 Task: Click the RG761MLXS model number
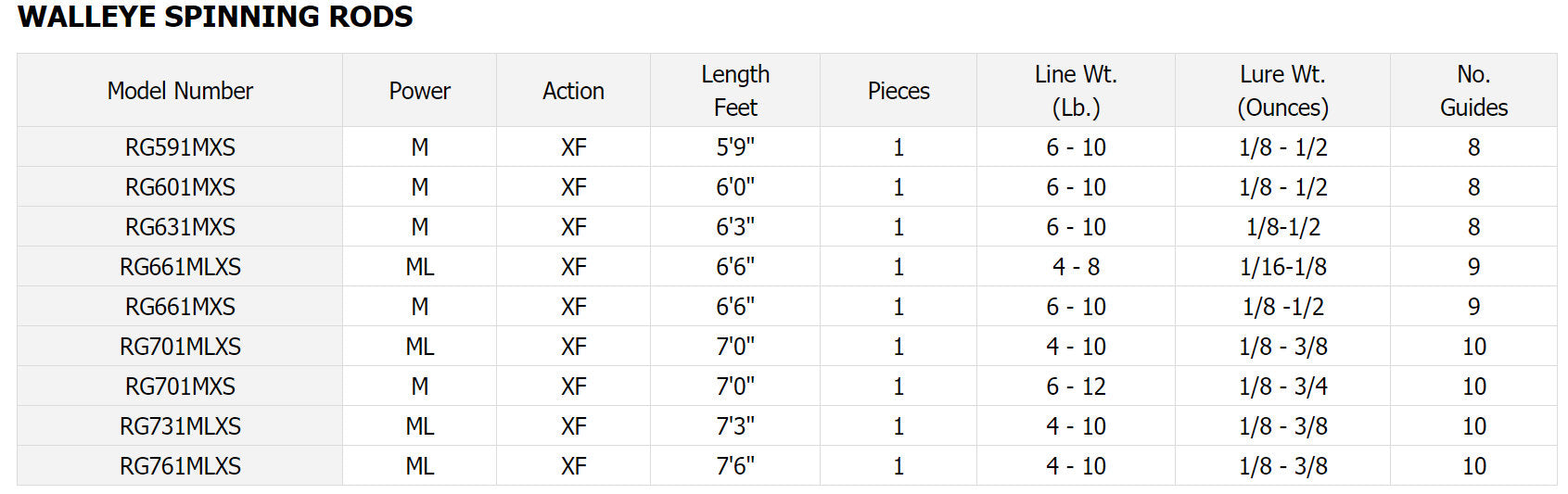click(180, 466)
